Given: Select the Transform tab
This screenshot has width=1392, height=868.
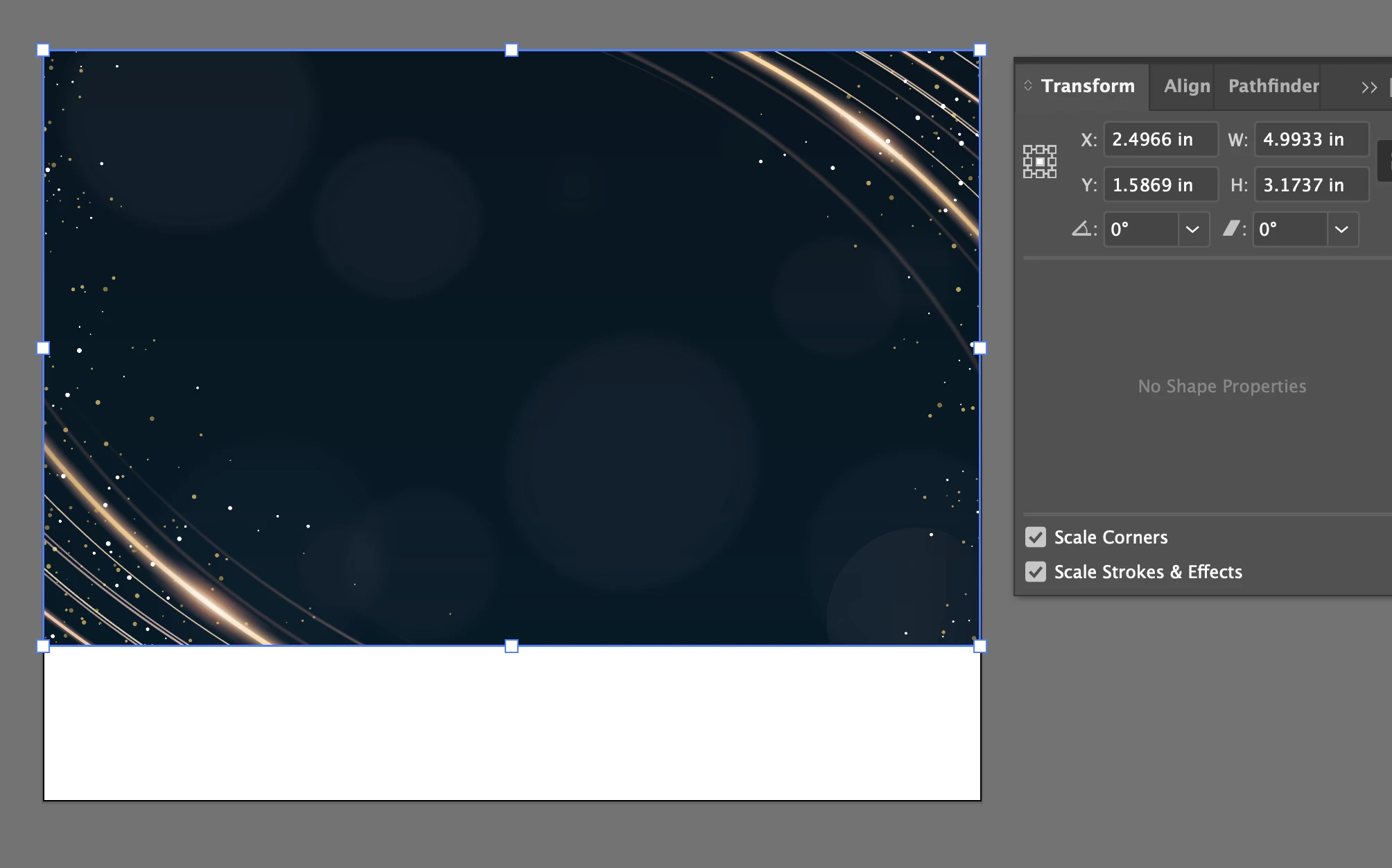Looking at the screenshot, I should click(1087, 86).
